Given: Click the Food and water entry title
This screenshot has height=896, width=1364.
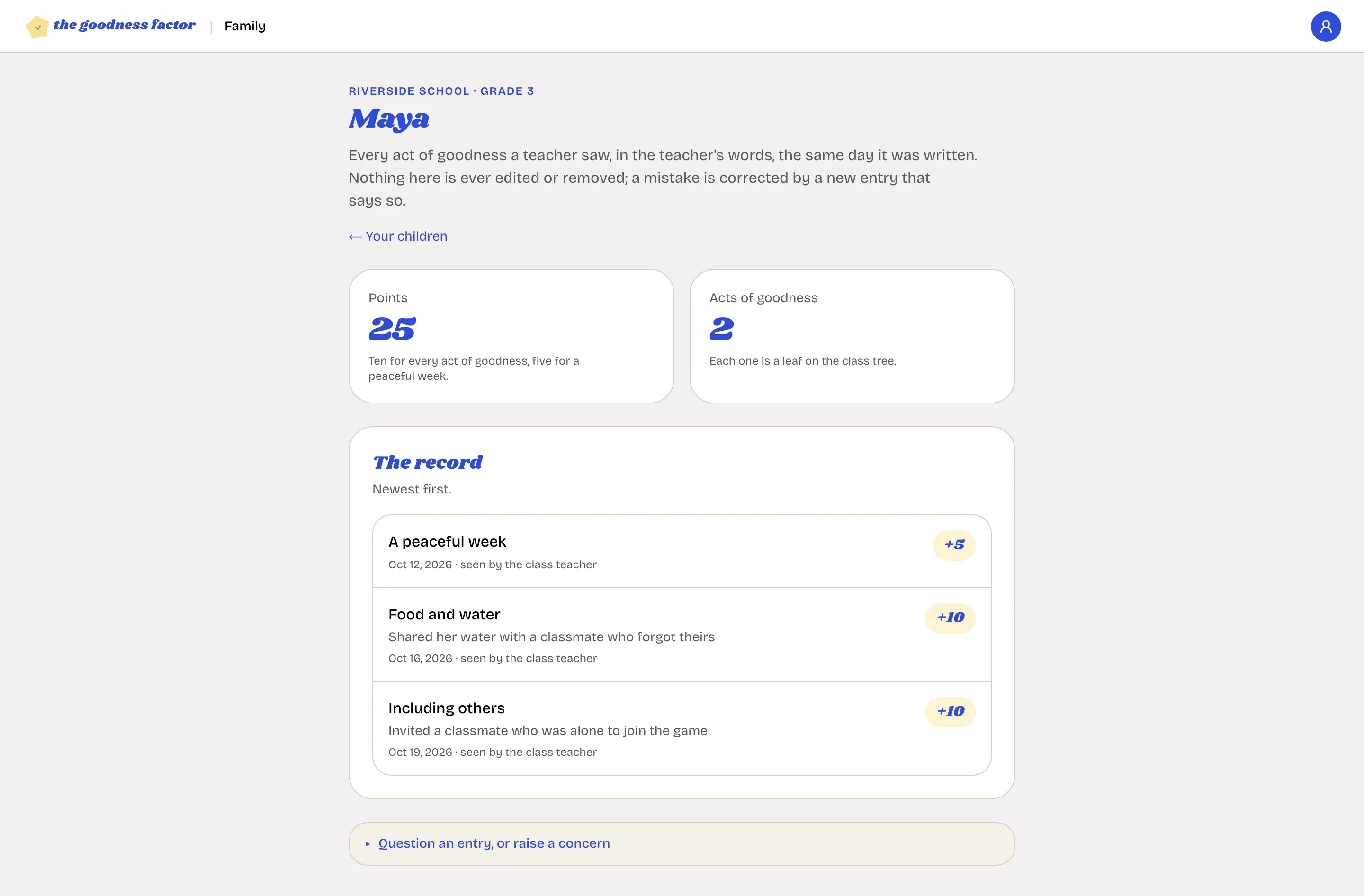Looking at the screenshot, I should coord(444,614).
